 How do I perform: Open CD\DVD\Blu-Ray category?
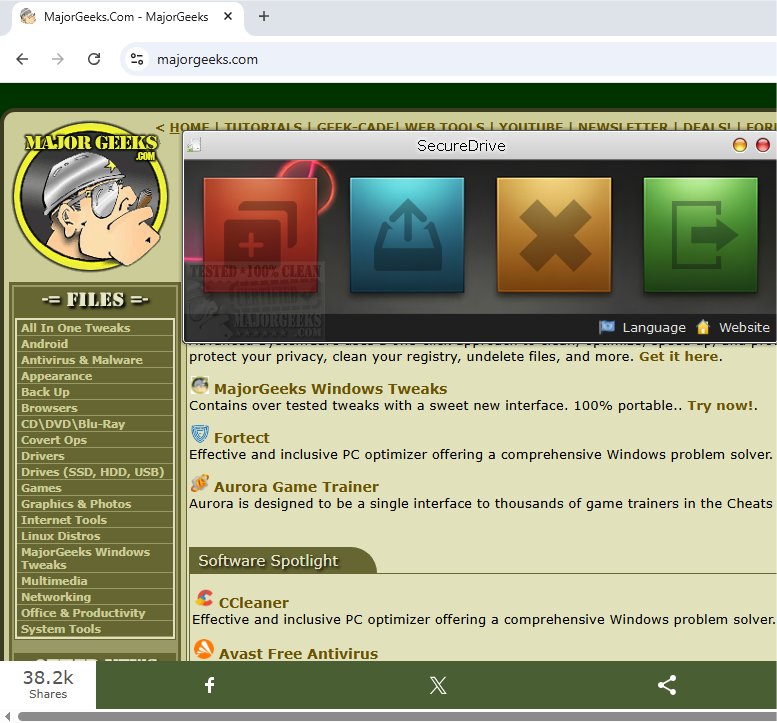click(94, 424)
